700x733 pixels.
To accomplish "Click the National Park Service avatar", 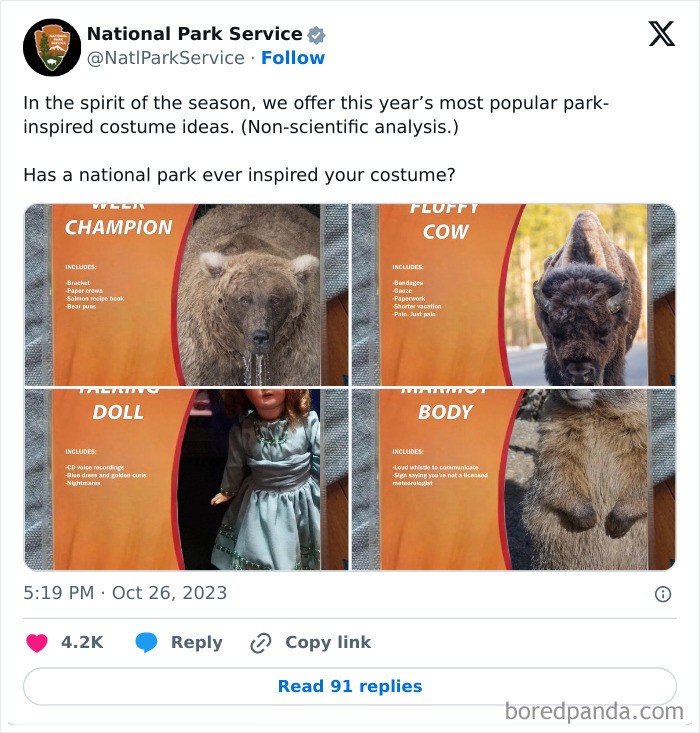I will click(52, 47).
